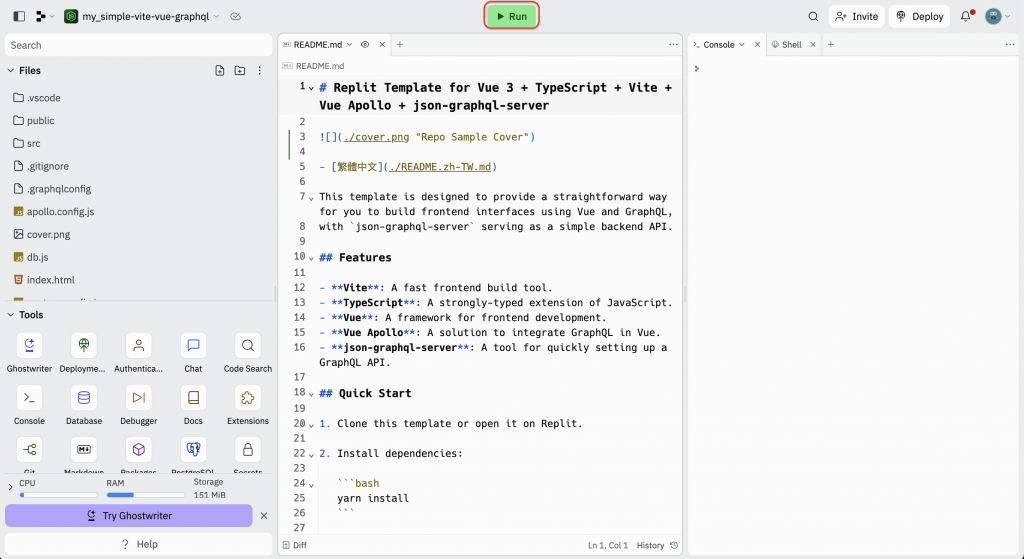Image resolution: width=1024 pixels, height=559 pixels.
Task: Click the Try Ghostwriter button
Action: [129, 516]
